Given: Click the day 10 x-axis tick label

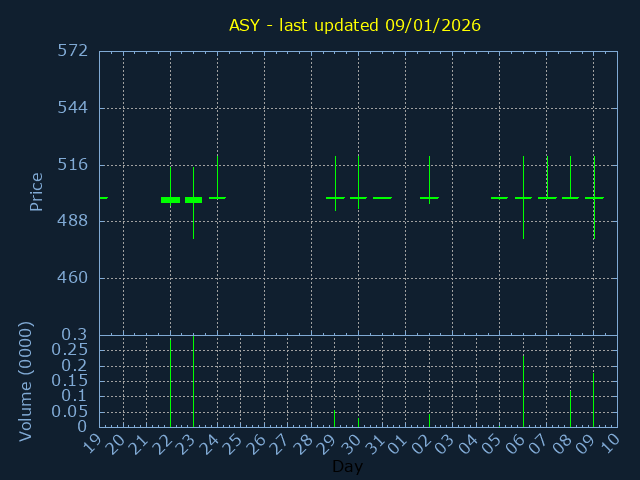Looking at the screenshot, I should coord(611,445).
